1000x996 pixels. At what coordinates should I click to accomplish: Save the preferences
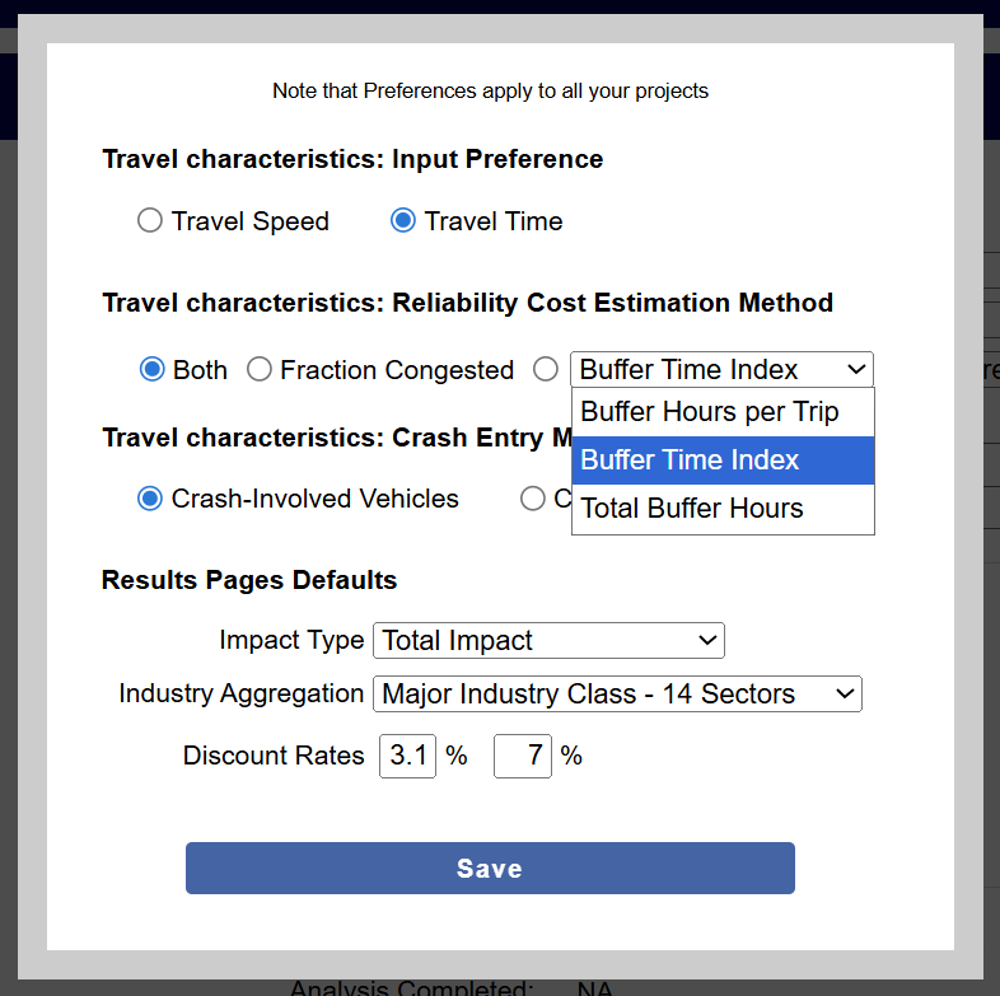point(490,868)
